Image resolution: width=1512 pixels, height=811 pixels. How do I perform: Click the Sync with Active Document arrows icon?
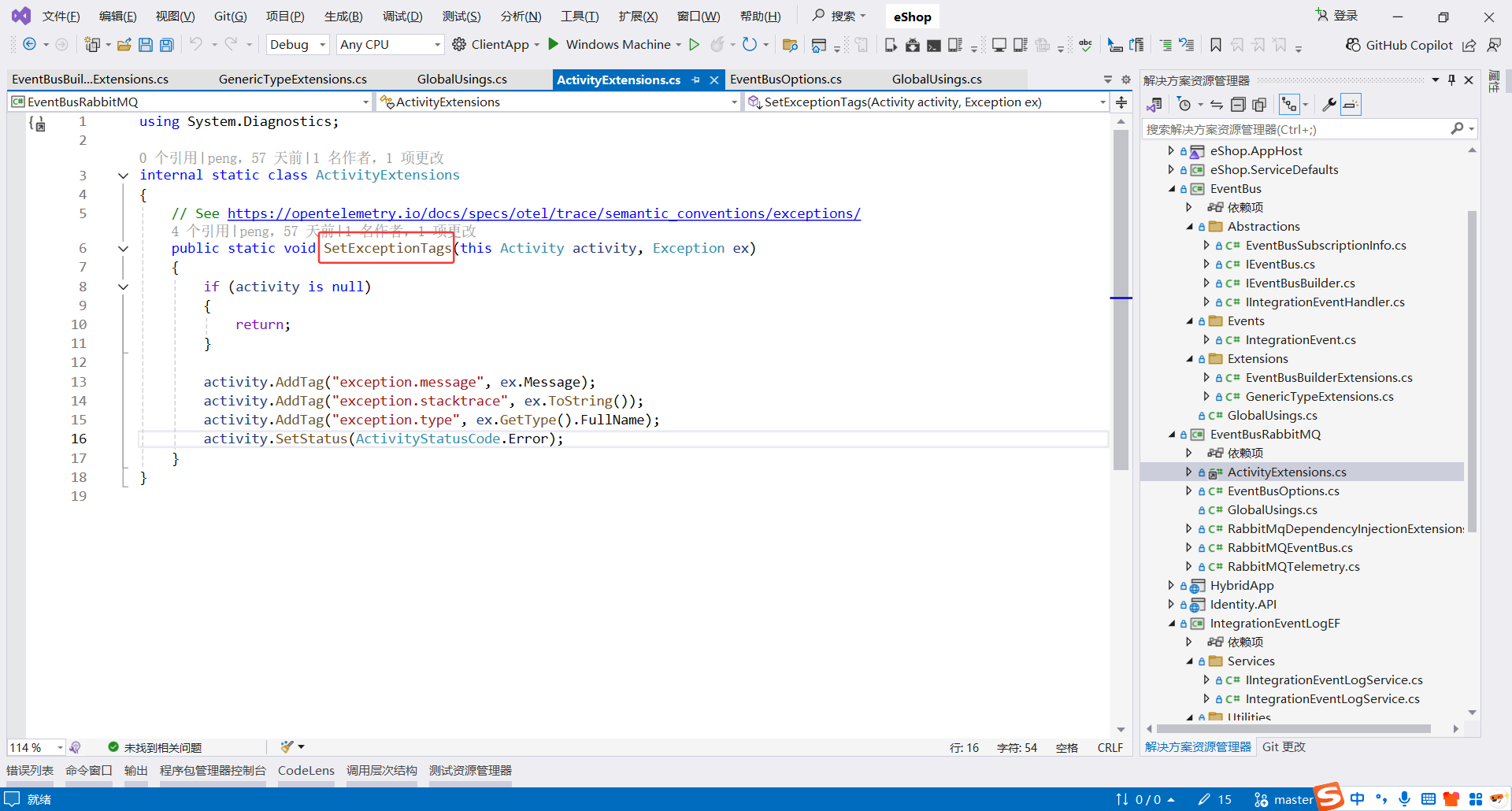(1217, 105)
